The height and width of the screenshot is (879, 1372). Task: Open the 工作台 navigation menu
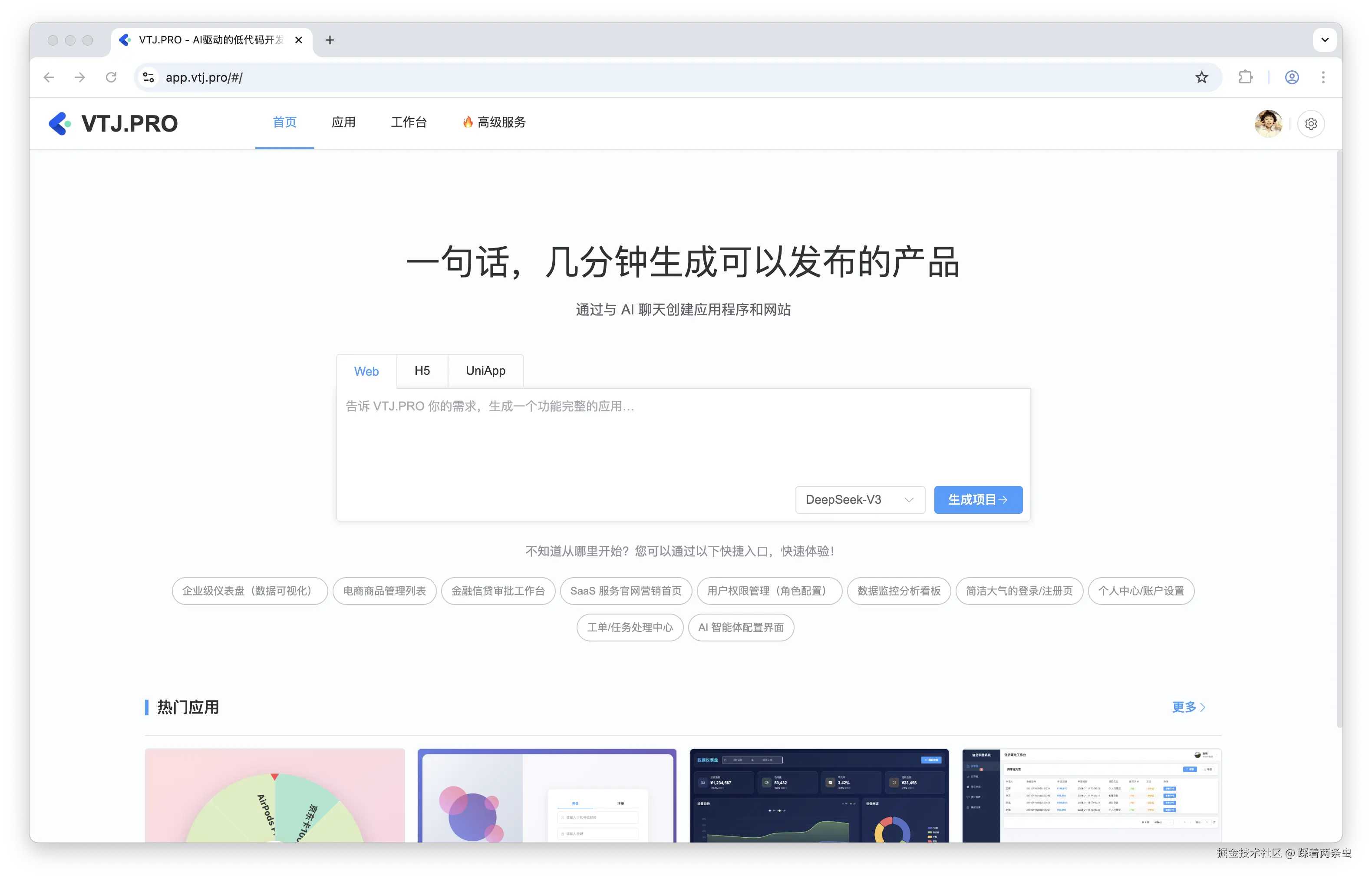[409, 122]
